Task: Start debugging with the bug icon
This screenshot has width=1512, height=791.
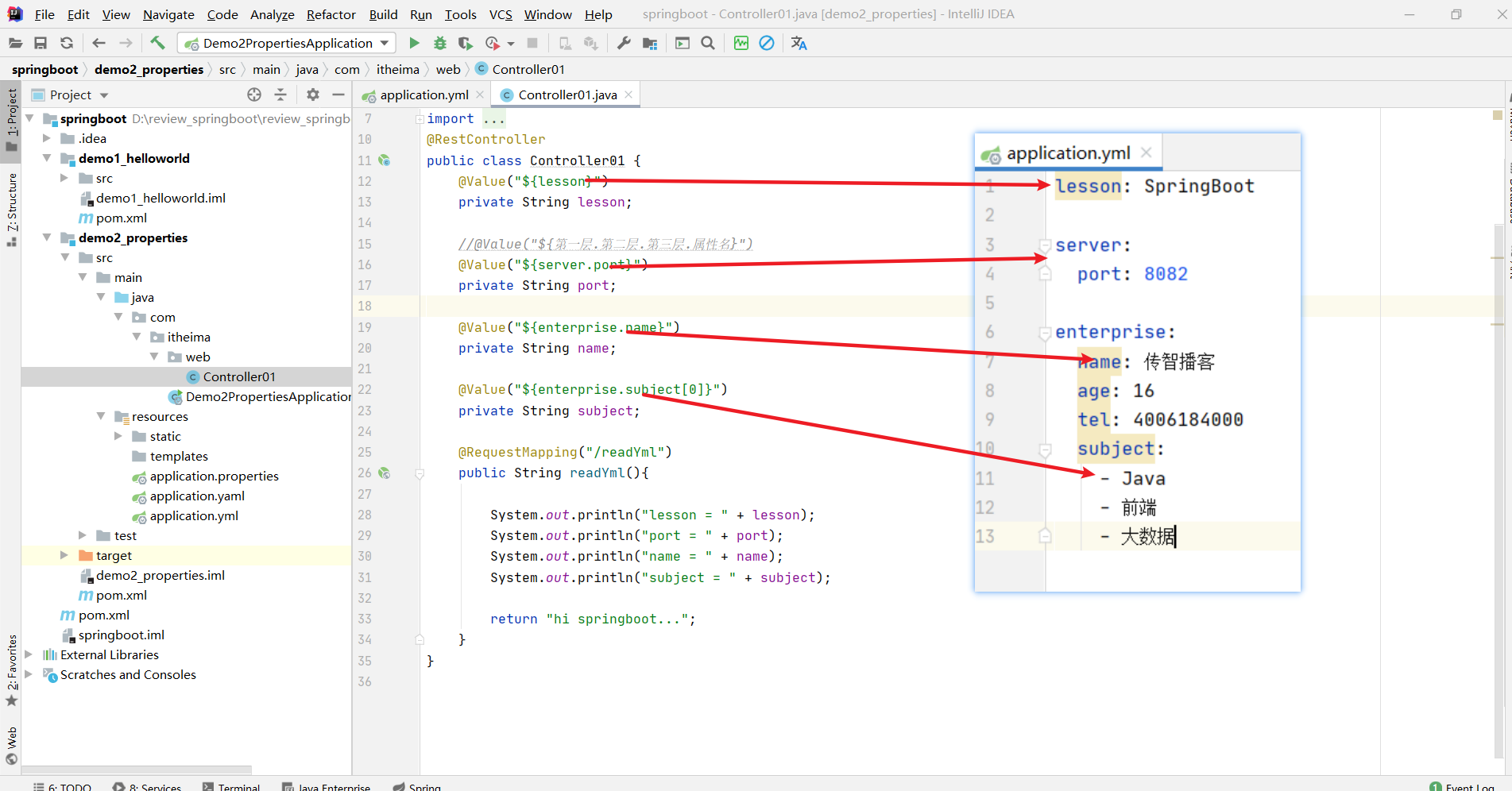Action: click(440, 43)
